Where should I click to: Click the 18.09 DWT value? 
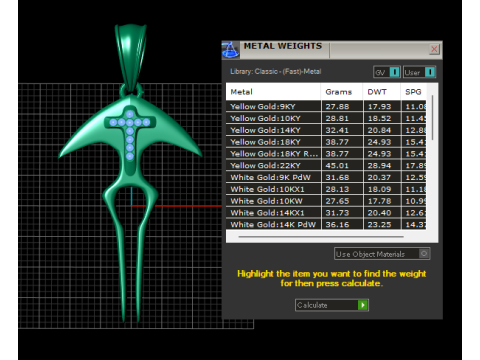(x=379, y=189)
